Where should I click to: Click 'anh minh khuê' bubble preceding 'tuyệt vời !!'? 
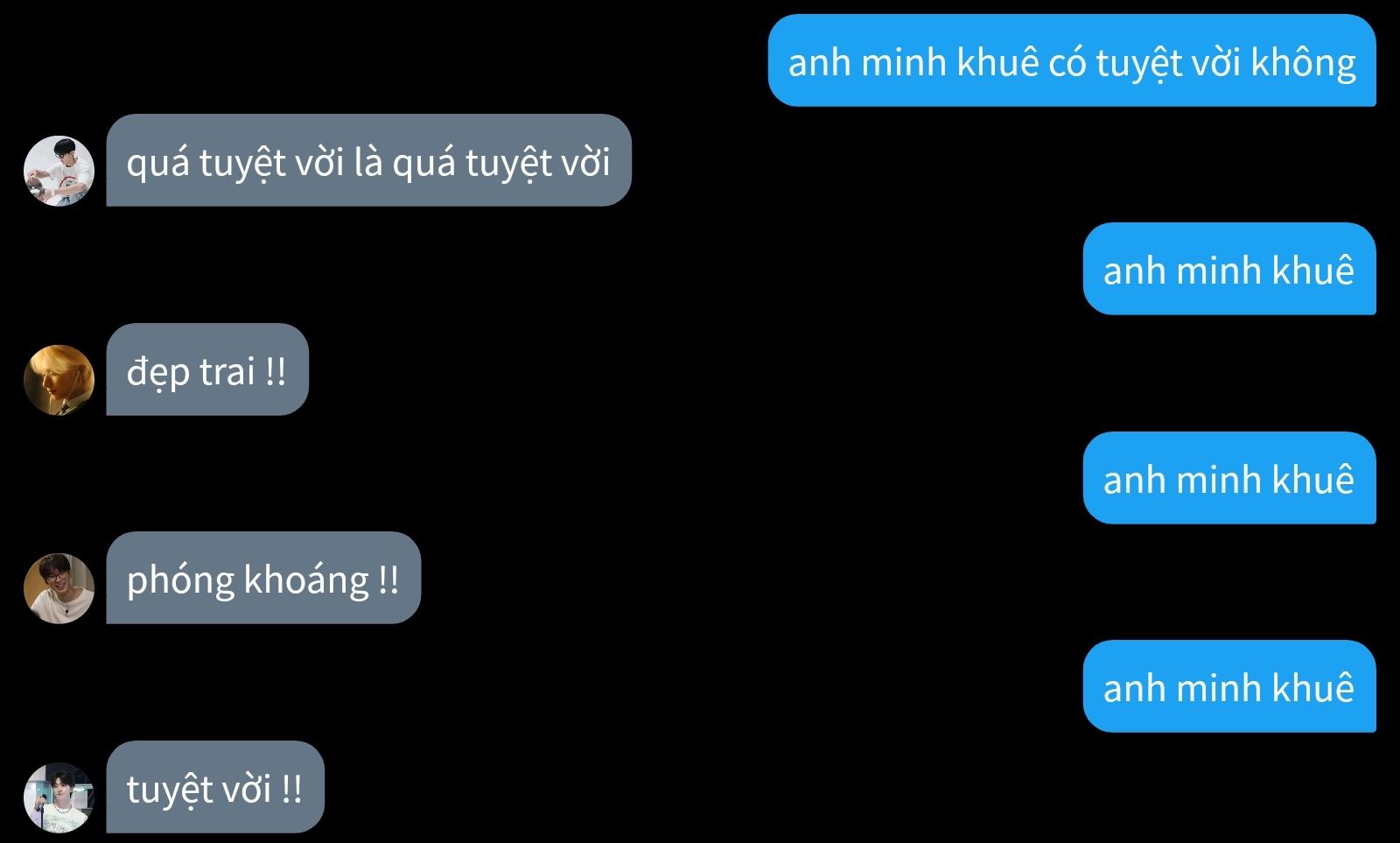tap(1229, 686)
